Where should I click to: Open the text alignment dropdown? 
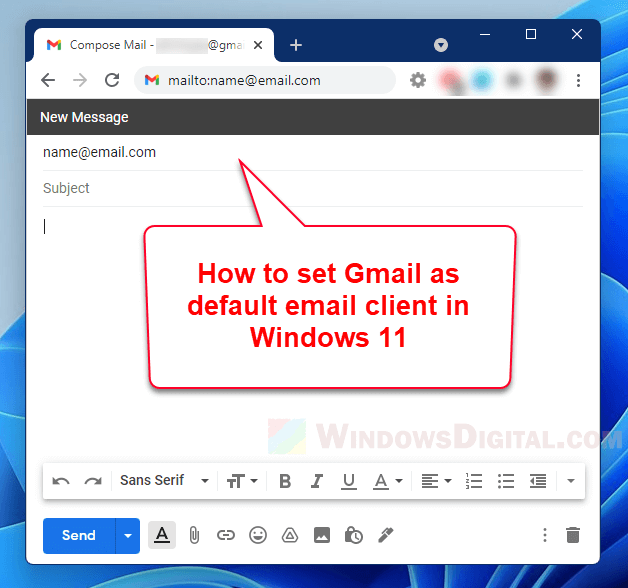click(436, 481)
